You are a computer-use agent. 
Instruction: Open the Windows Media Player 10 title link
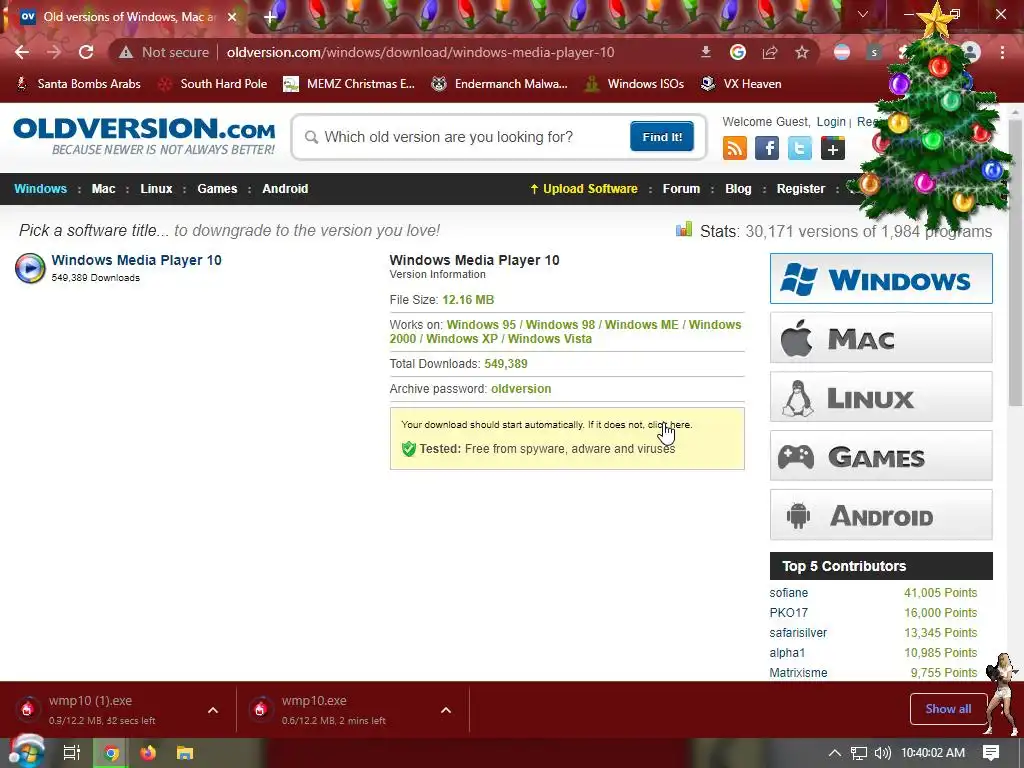point(136,260)
